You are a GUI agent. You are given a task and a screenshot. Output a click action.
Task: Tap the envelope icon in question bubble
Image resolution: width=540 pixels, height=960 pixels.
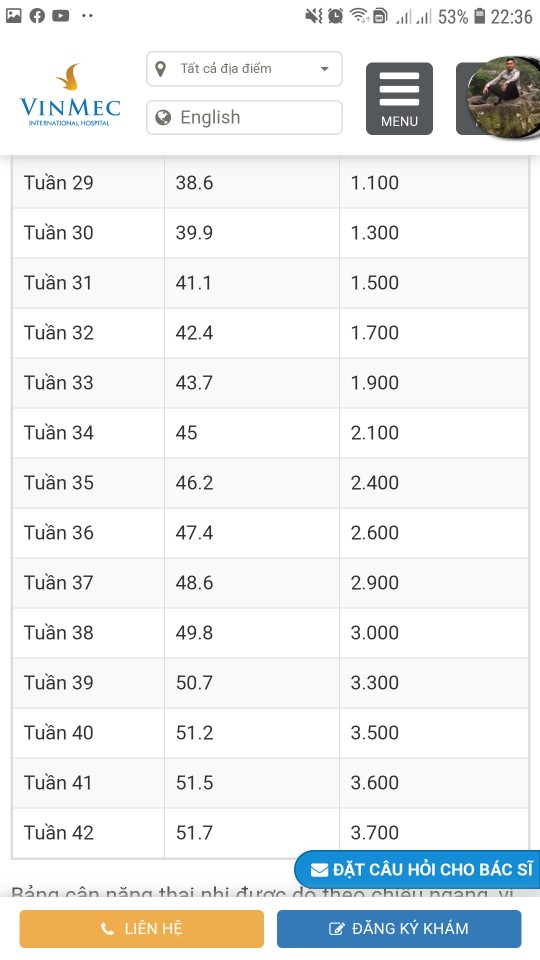tap(319, 870)
